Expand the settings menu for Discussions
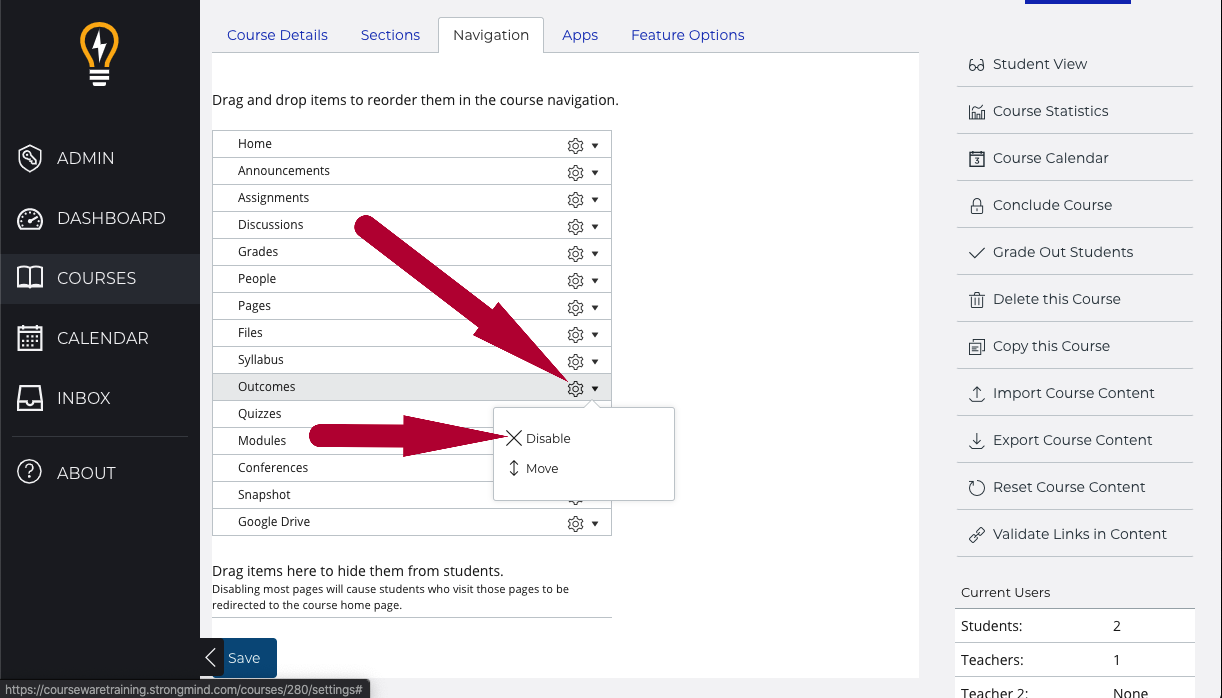 pyautogui.click(x=583, y=226)
